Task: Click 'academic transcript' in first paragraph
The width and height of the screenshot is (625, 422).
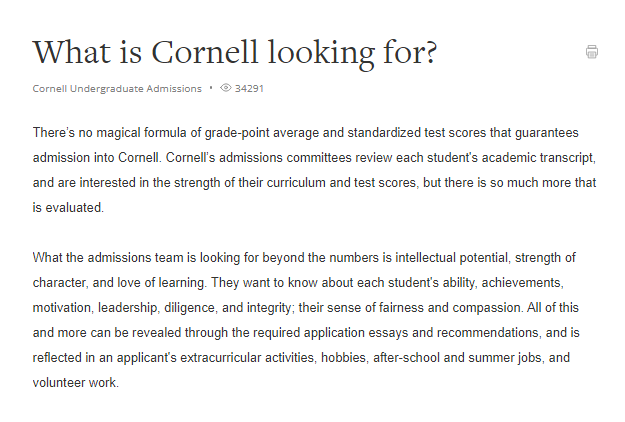Action: coord(538,158)
